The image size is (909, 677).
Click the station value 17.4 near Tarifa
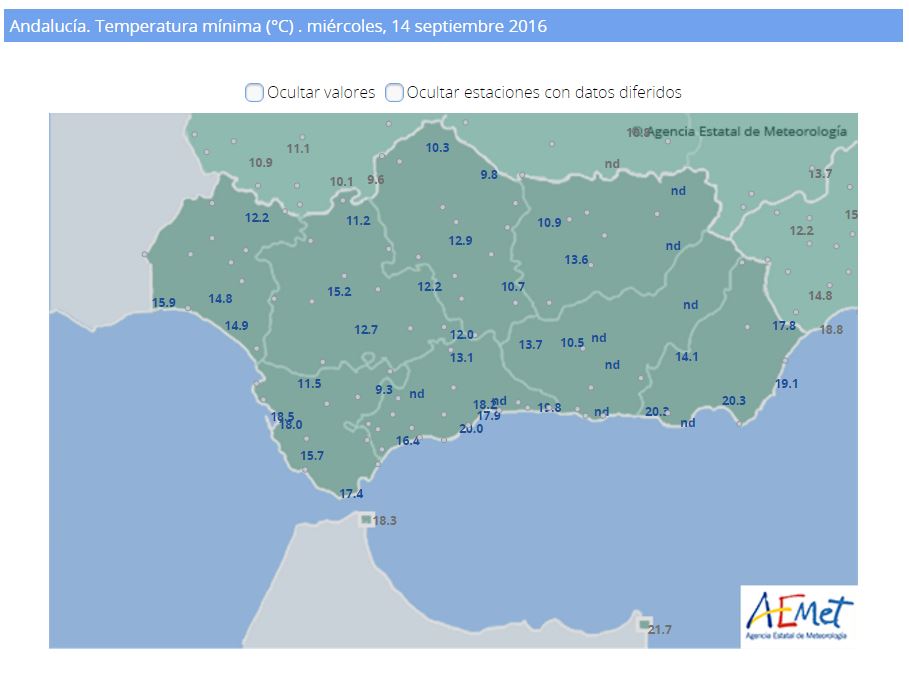pyautogui.click(x=351, y=494)
